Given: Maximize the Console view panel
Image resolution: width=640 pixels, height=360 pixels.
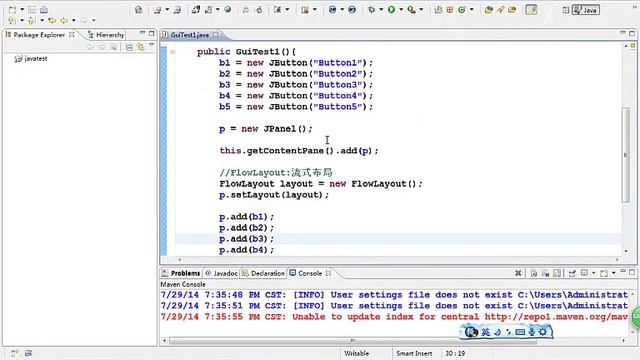Looking at the screenshot, I should click(x=632, y=272).
